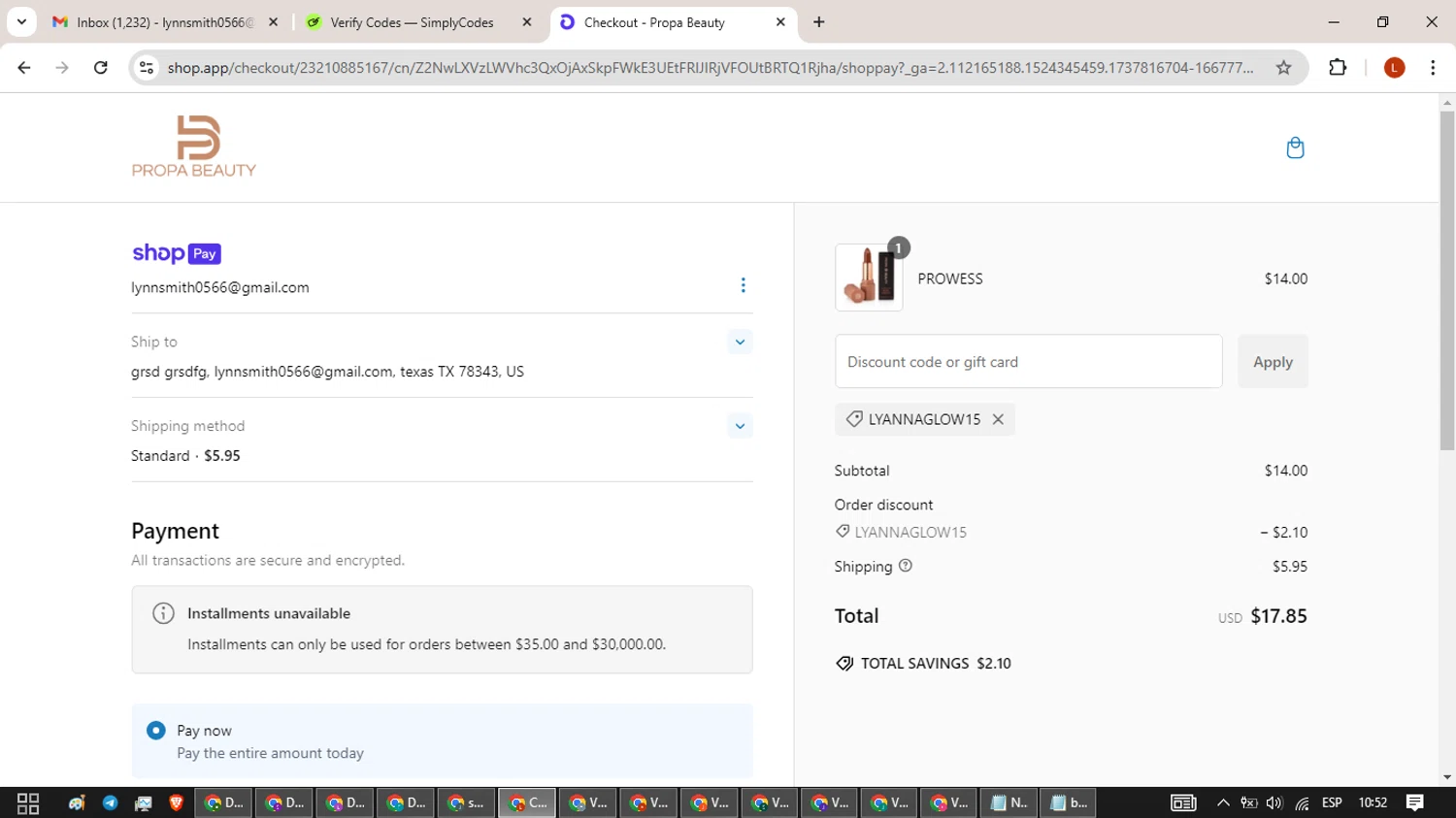1456x818 pixels.
Task: Bookmark this page with the star
Action: (x=1283, y=67)
